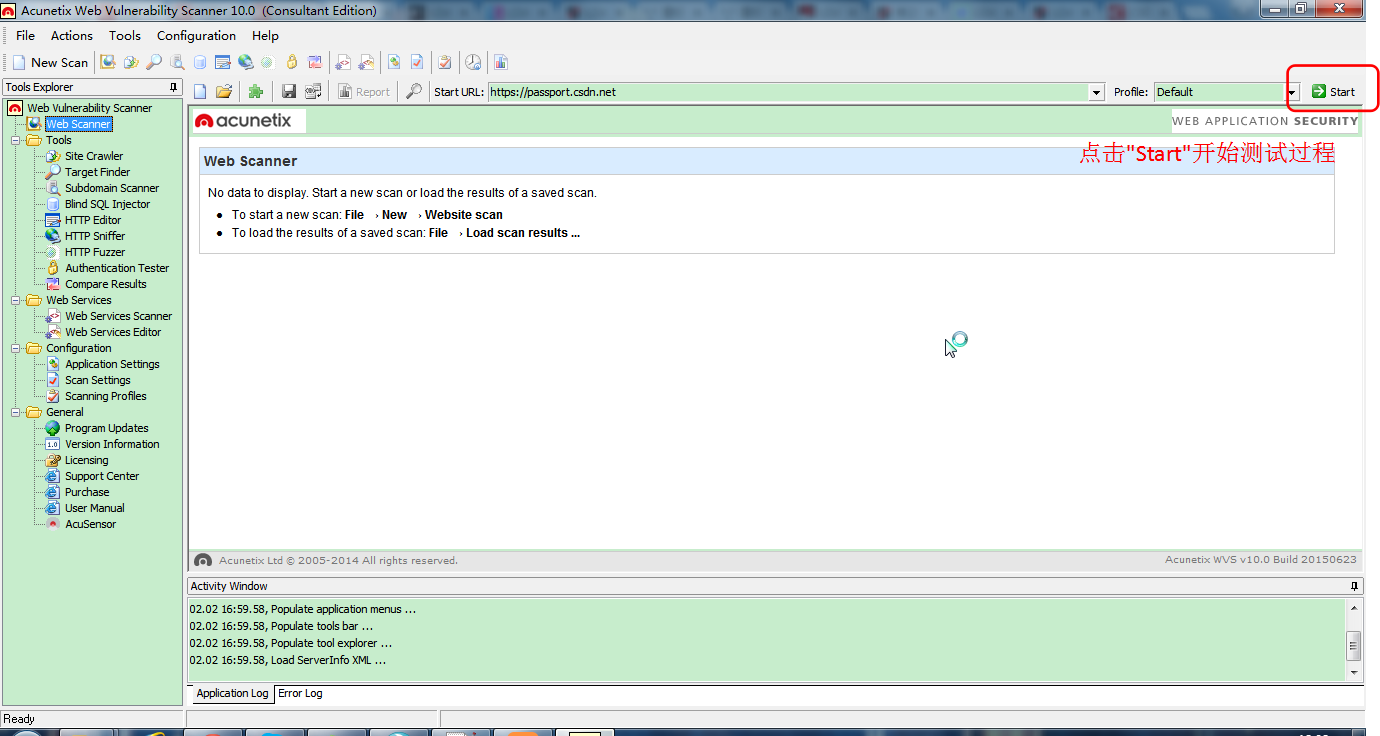1380x736 pixels.
Task: Switch to the Application Log tab
Action: [x=232, y=693]
